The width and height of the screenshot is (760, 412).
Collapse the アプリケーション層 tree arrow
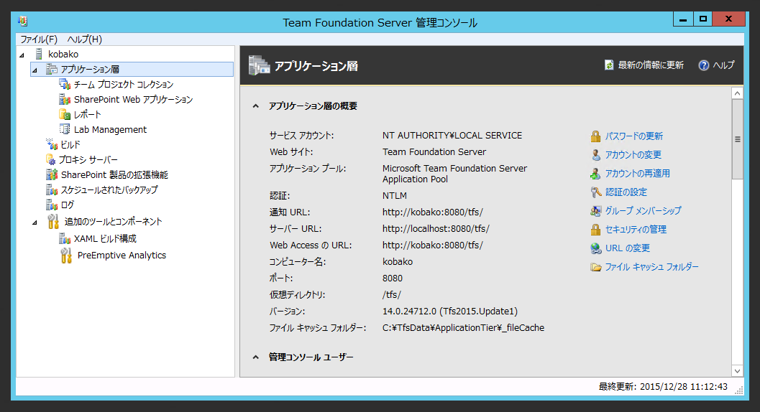(35, 71)
